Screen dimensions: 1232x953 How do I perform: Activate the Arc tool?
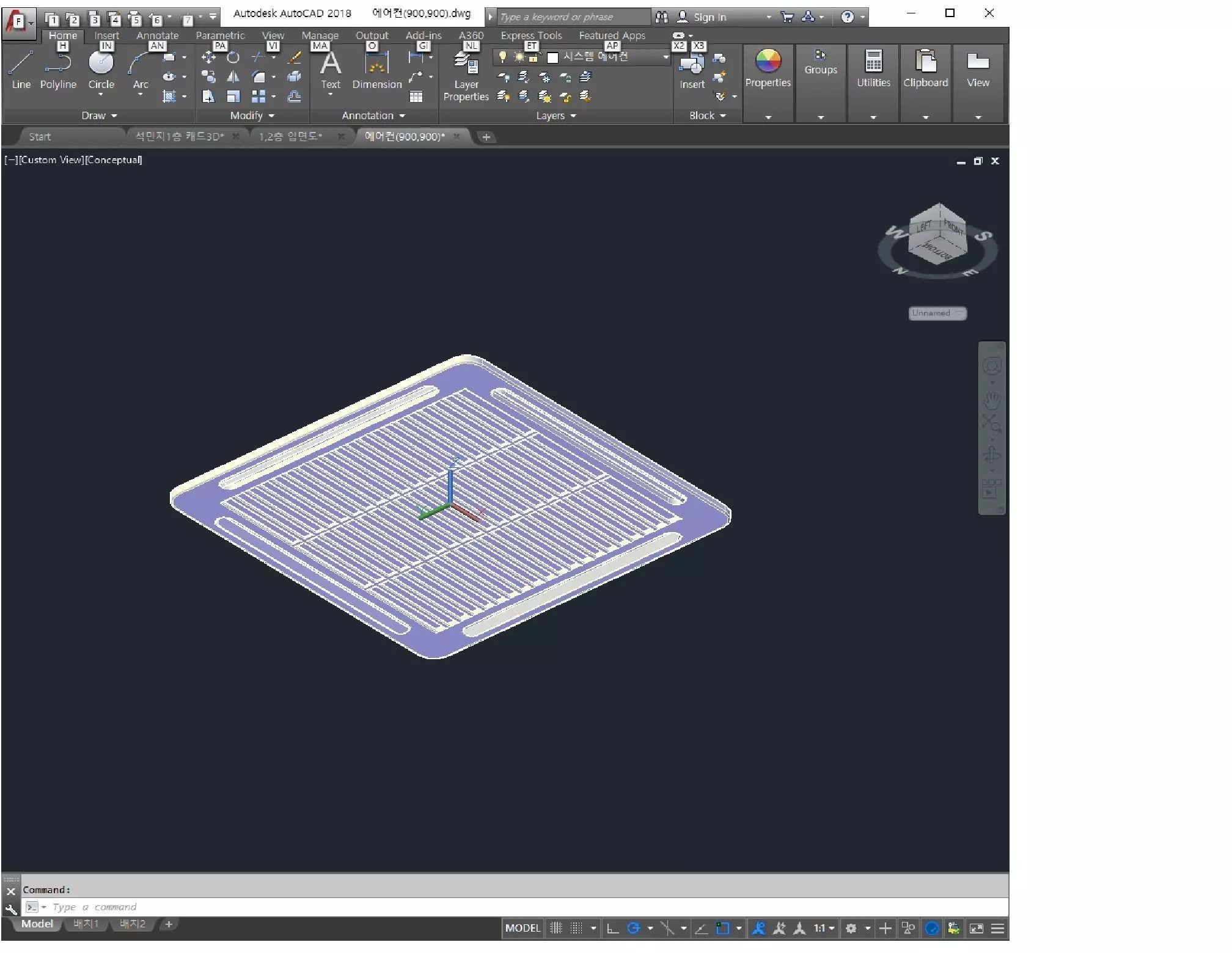[x=141, y=70]
